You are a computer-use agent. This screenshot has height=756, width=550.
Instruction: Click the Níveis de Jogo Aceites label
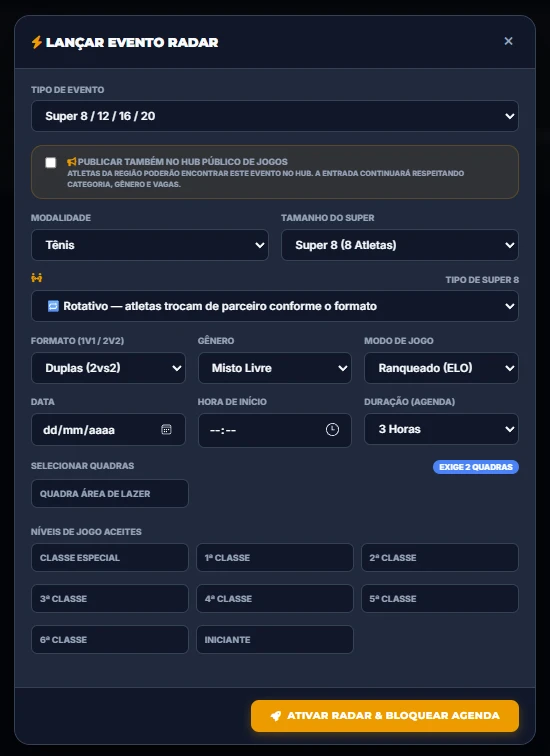coord(86,532)
